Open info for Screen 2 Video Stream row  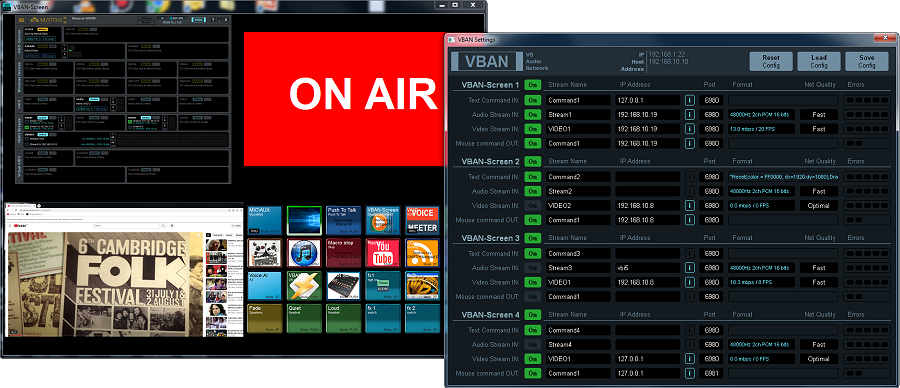click(x=689, y=205)
